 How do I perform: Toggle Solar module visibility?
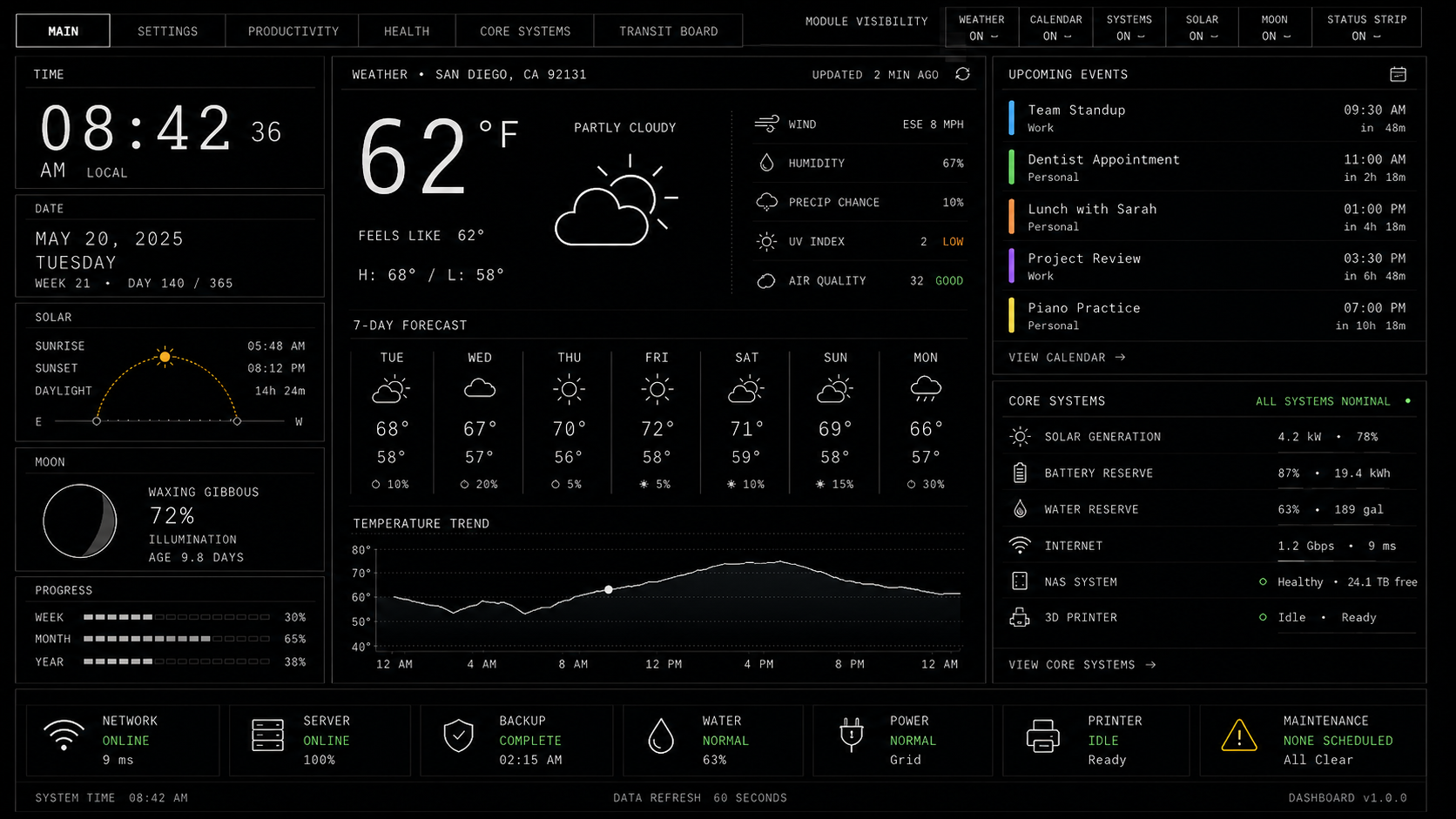tap(1202, 27)
